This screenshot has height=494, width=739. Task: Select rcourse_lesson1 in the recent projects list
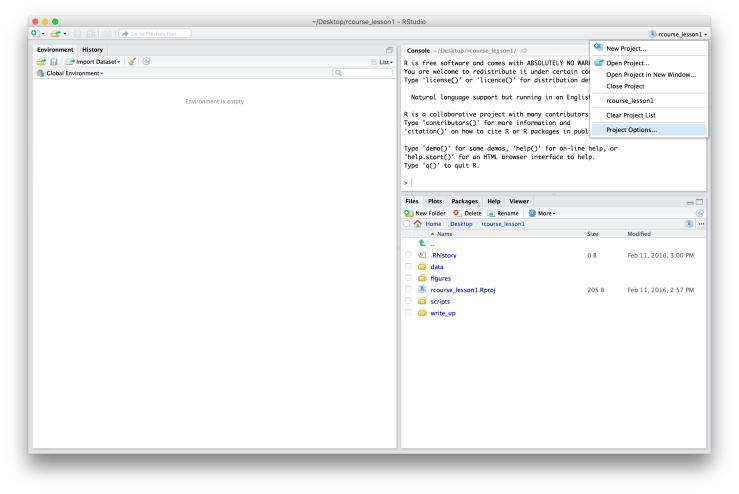[649, 100]
